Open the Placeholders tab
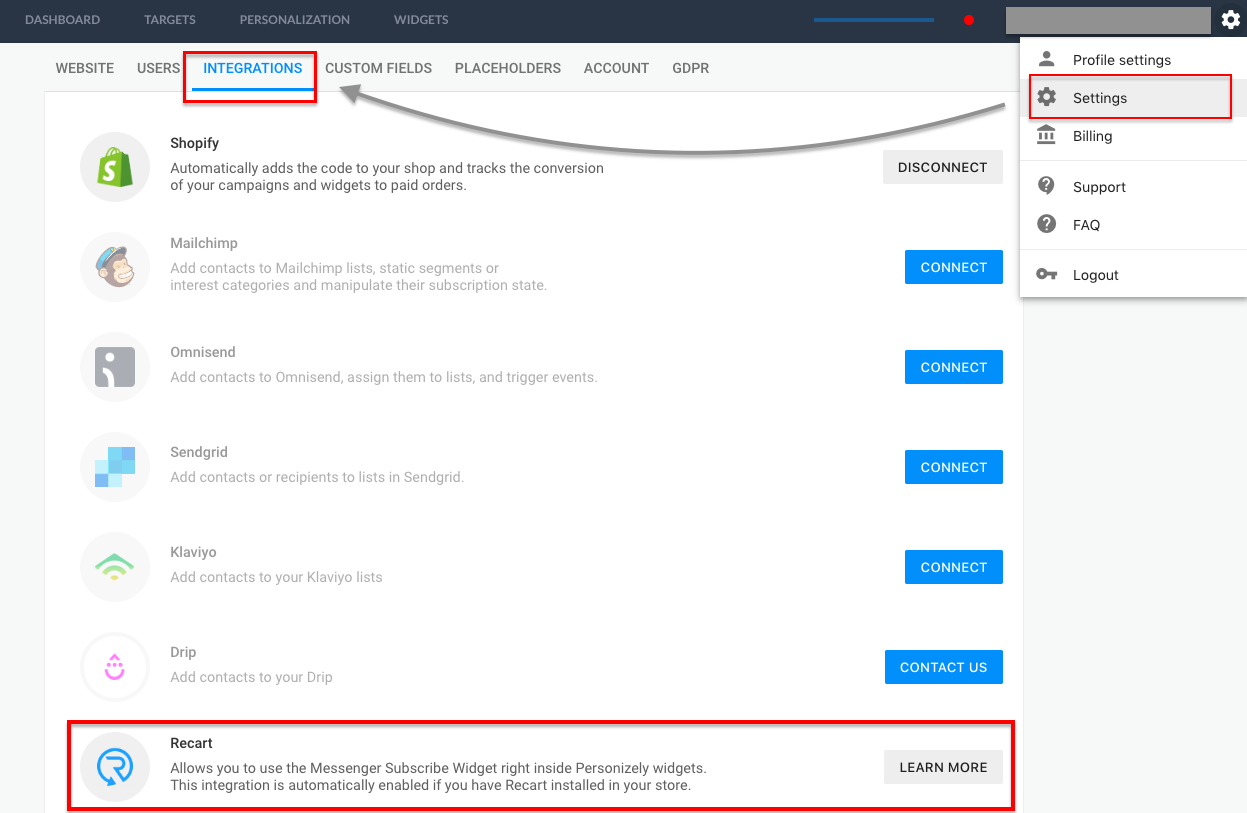 [508, 68]
